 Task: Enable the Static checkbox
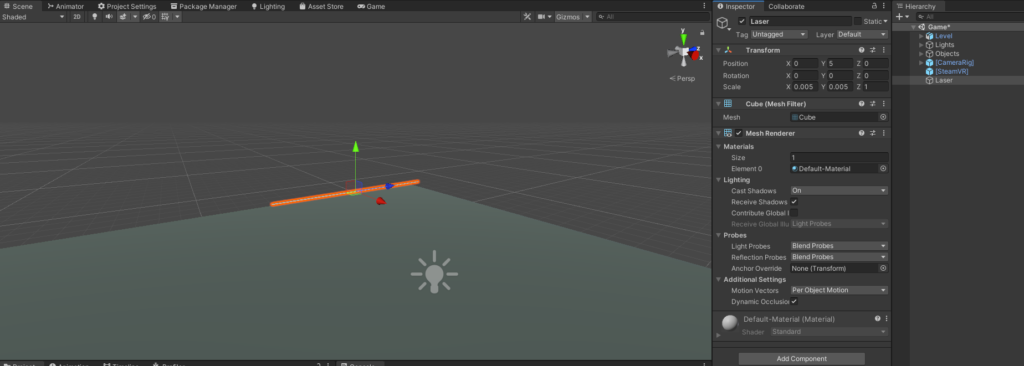pyautogui.click(x=857, y=22)
